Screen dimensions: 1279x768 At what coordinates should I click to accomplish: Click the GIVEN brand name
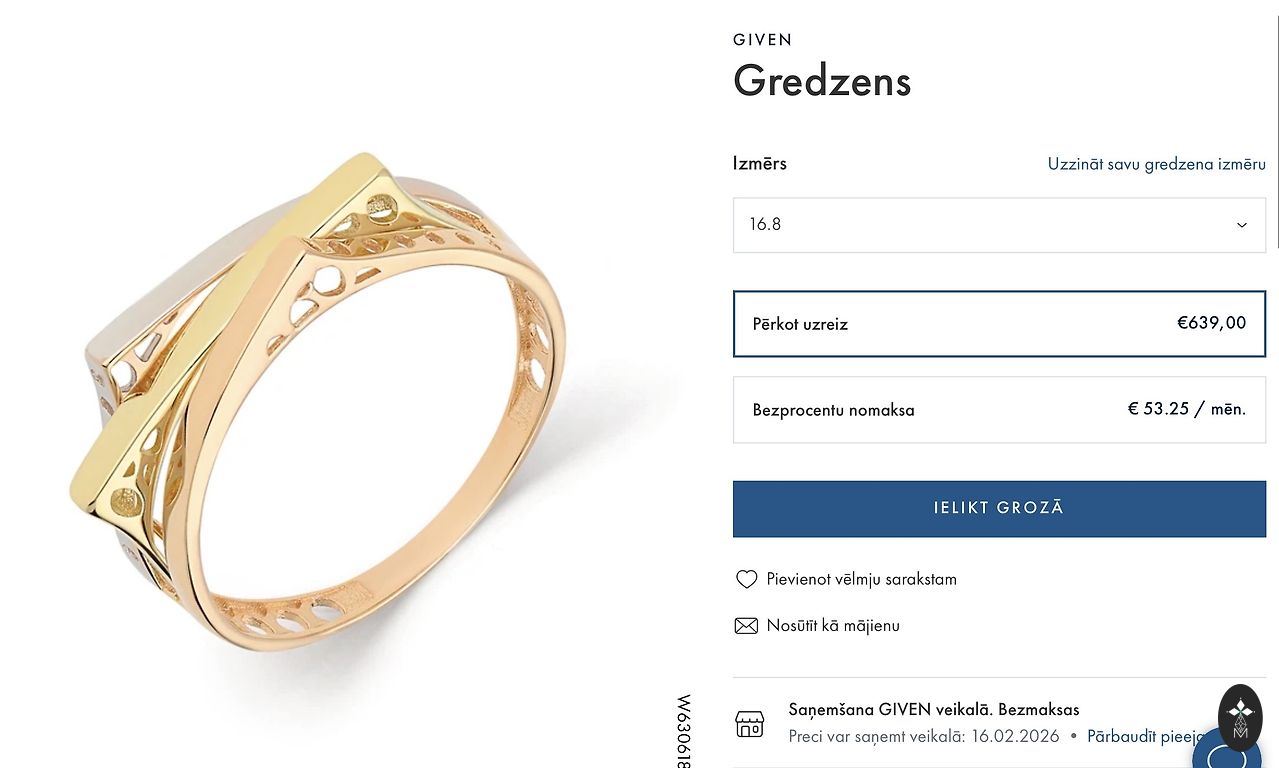[762, 40]
